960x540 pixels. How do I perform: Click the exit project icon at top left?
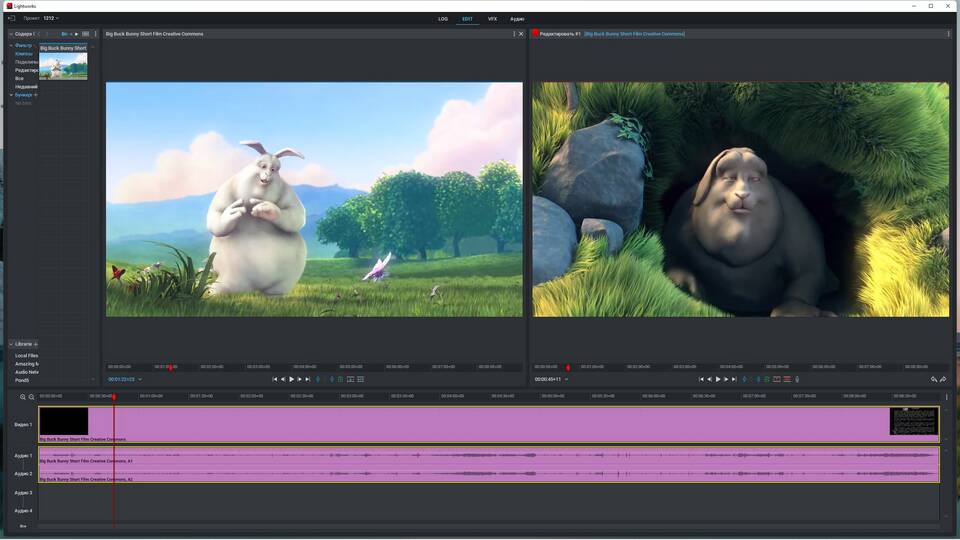tap(11, 18)
